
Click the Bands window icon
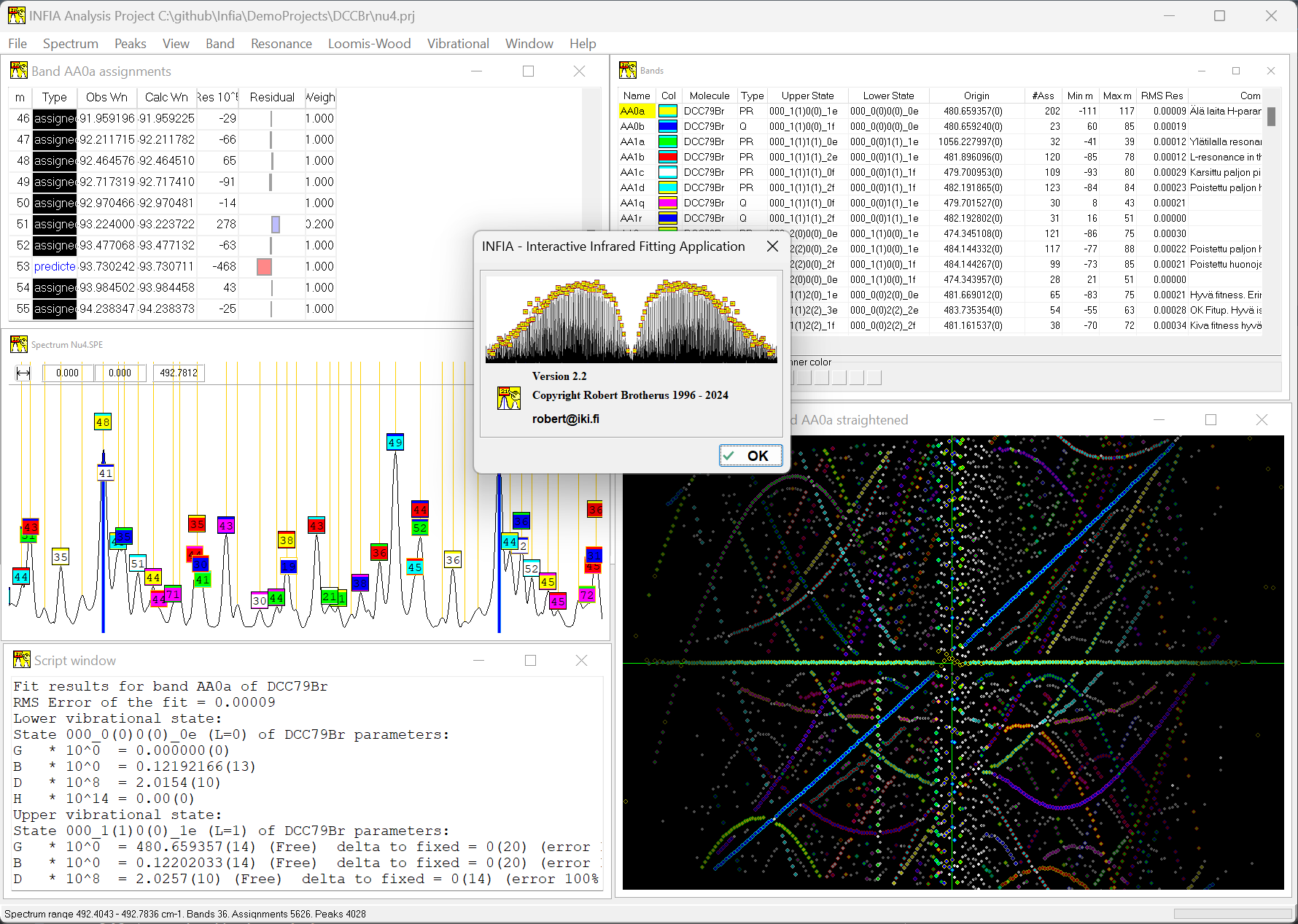[x=627, y=70]
